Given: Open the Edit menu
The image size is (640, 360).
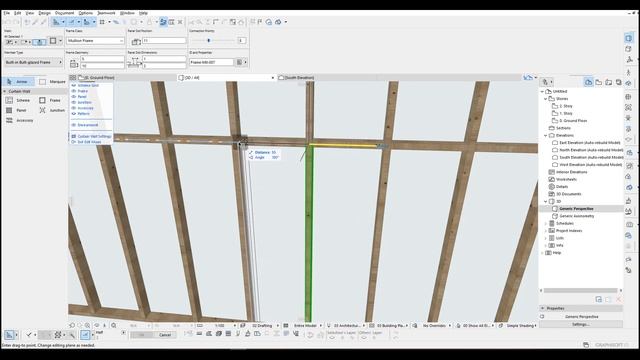Looking at the screenshot, I should pos(18,13).
